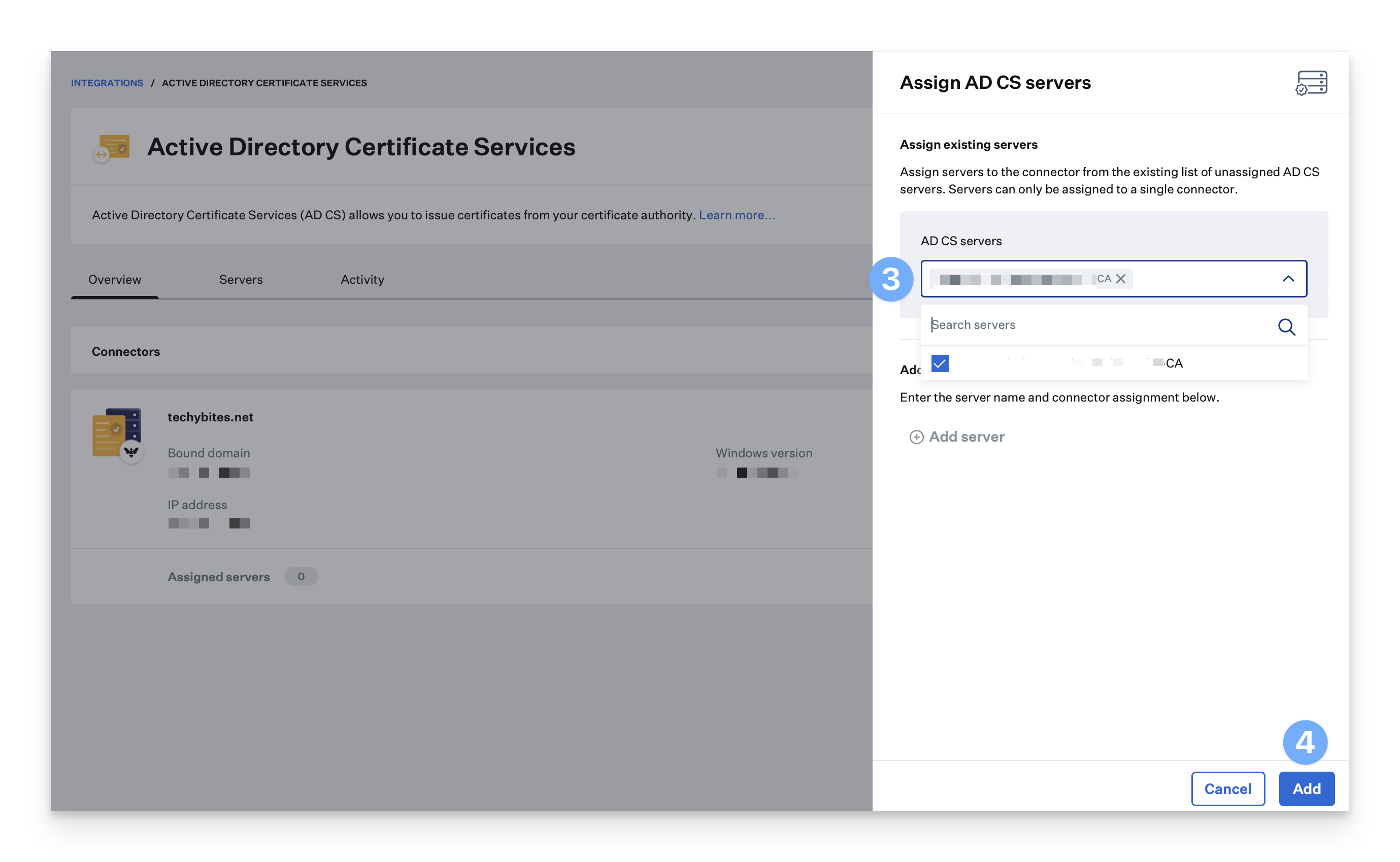Click the search magnifier icon
Screen dimensions: 1400x862
click(x=1286, y=326)
